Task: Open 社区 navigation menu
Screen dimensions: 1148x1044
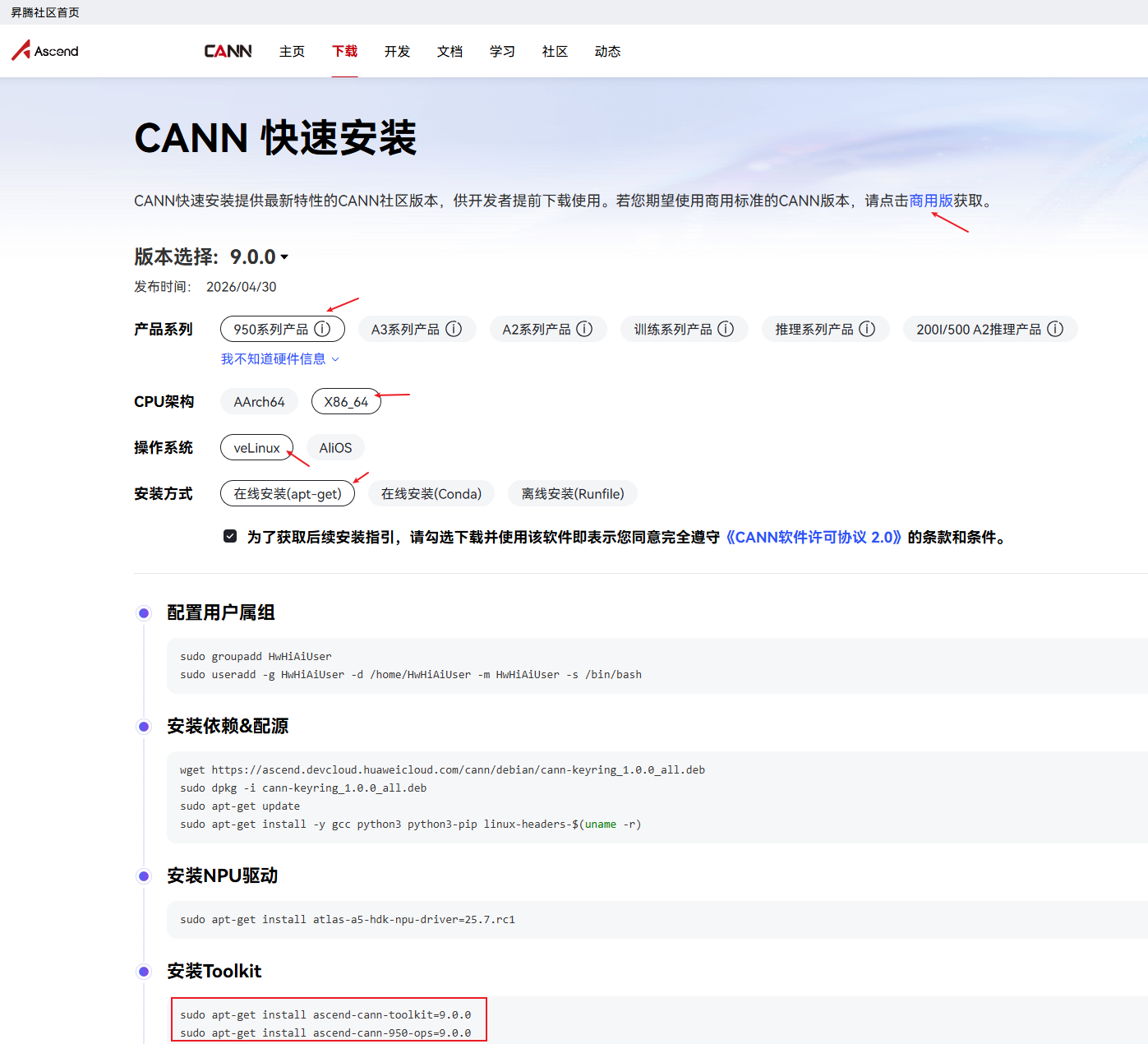Action: tap(555, 51)
